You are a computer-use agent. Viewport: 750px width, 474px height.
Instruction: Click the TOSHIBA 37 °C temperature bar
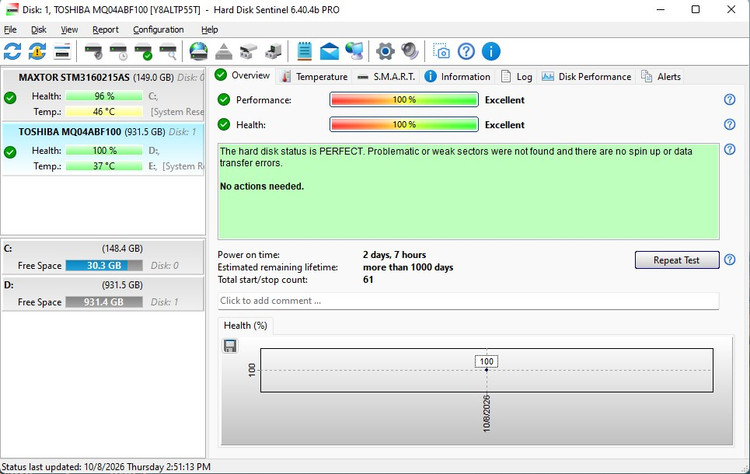tap(104, 166)
